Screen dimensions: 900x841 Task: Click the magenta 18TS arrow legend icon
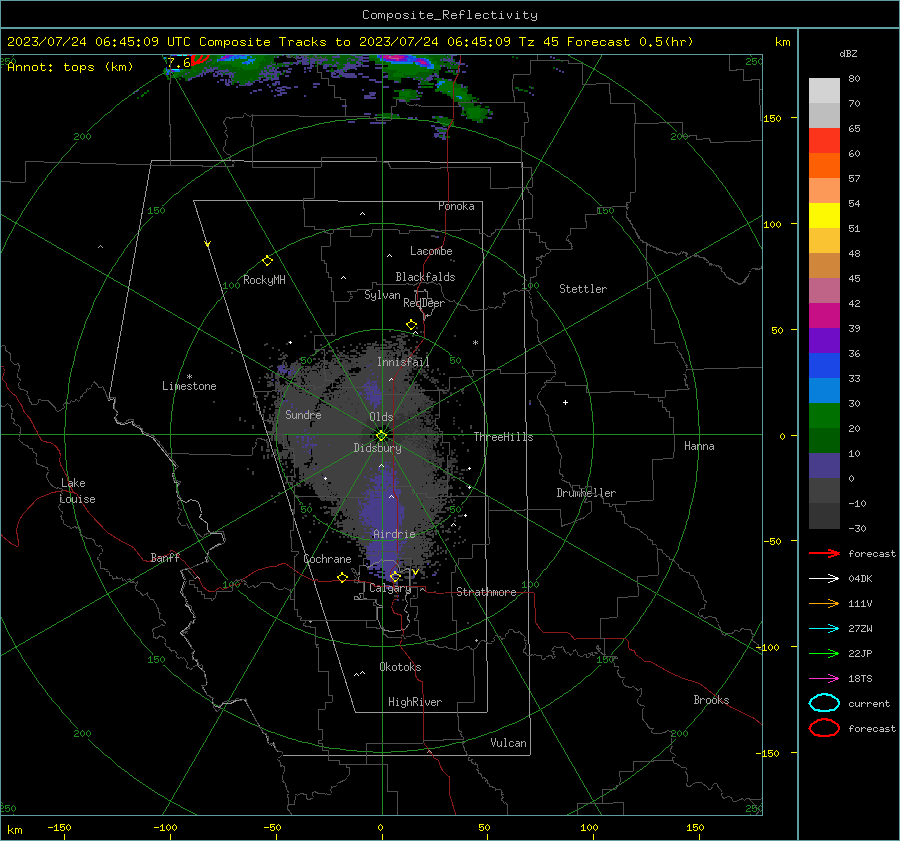tap(824, 679)
